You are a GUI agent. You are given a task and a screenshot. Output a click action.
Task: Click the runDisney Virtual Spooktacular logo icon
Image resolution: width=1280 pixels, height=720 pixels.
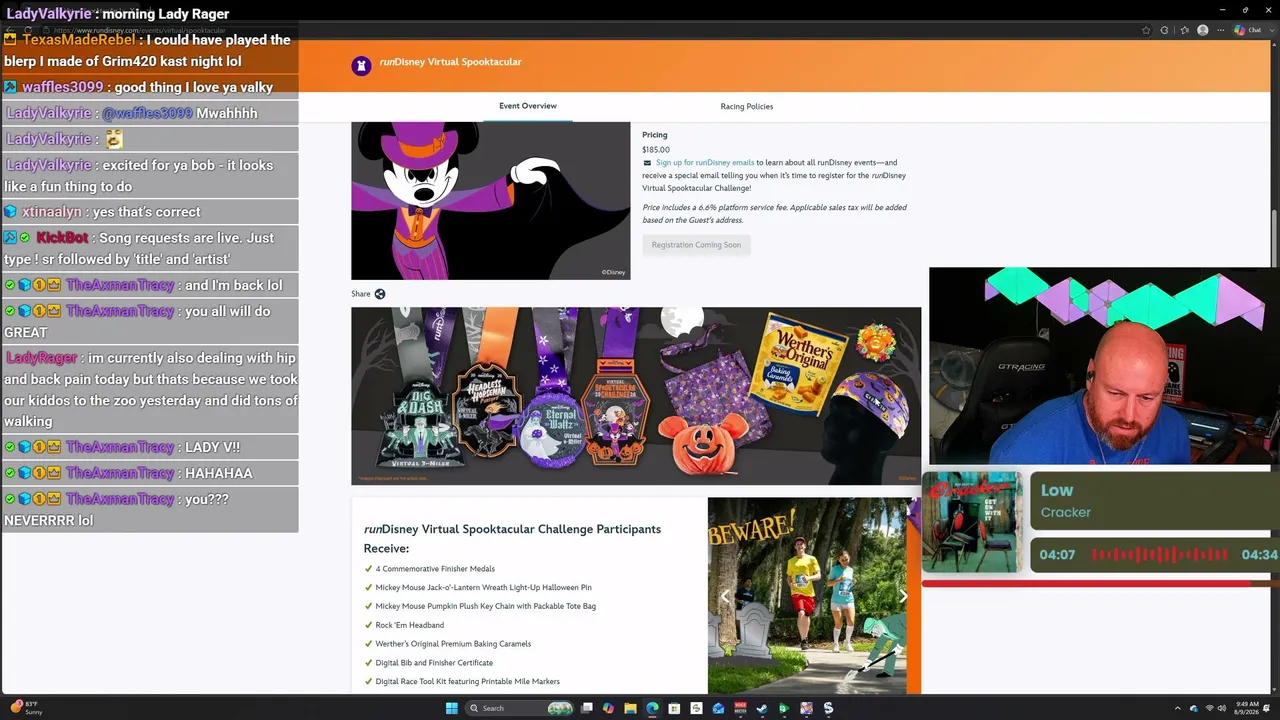tap(361, 66)
